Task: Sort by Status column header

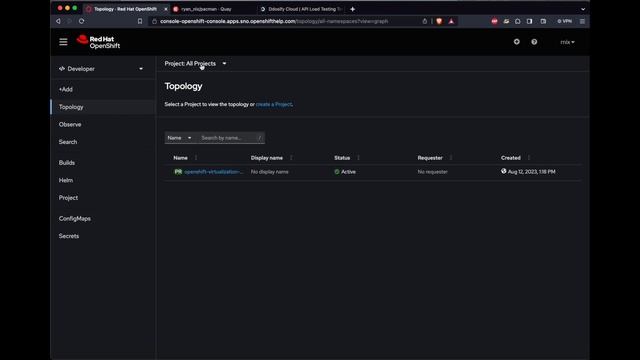Action: [x=342, y=158]
